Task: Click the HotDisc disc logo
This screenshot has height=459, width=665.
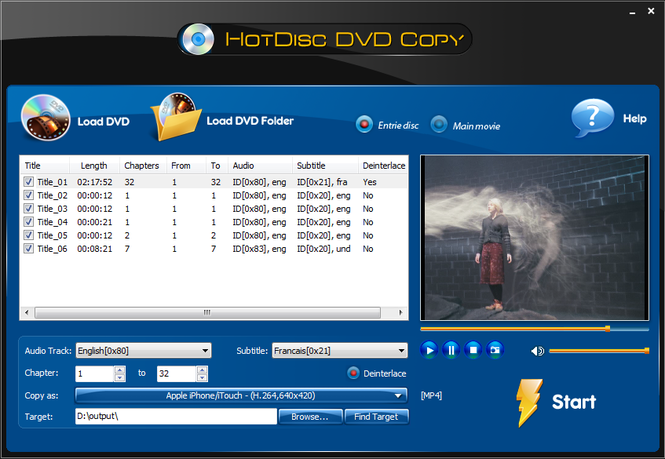Action: pyautogui.click(x=198, y=39)
